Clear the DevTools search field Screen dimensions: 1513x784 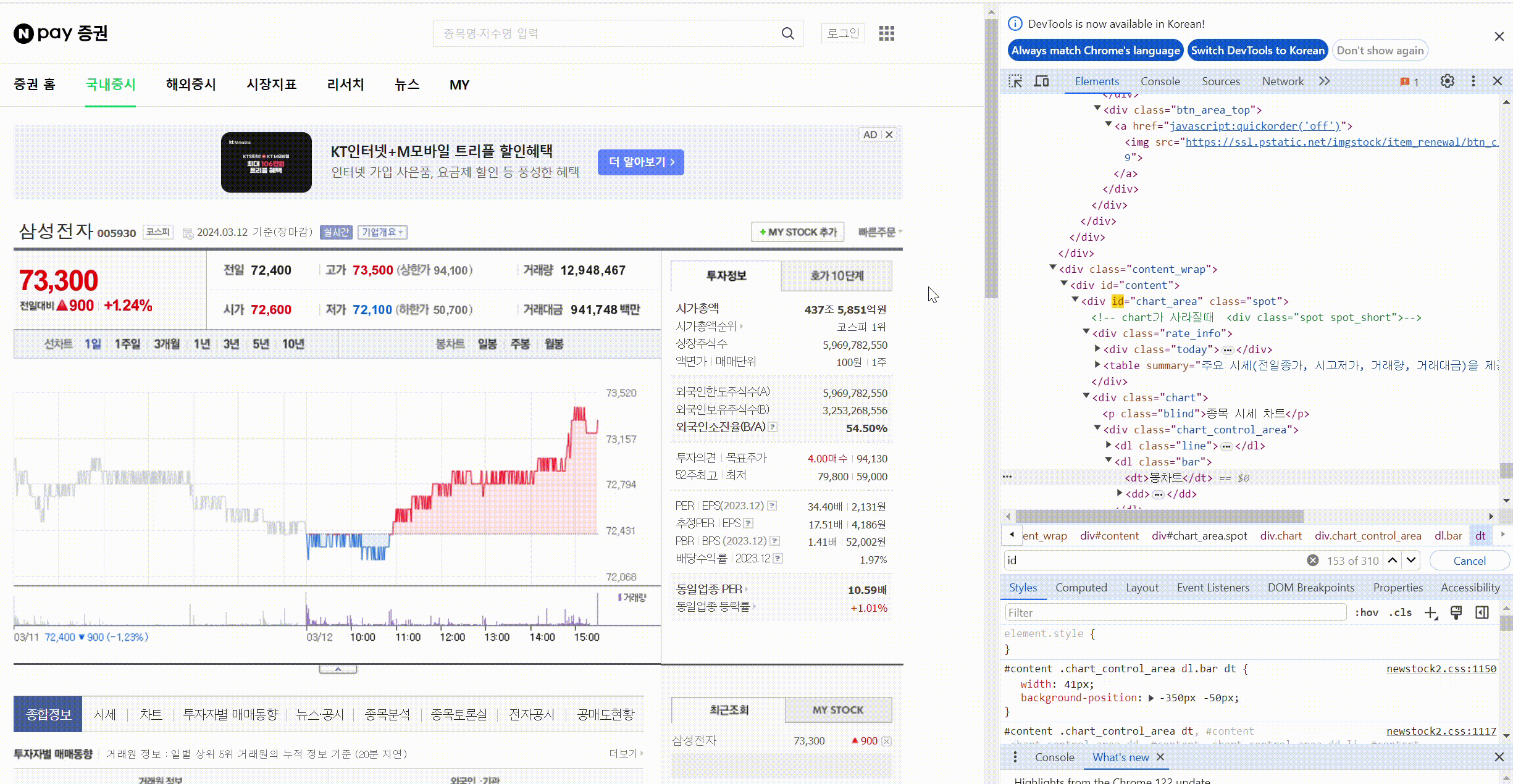[x=1313, y=561]
